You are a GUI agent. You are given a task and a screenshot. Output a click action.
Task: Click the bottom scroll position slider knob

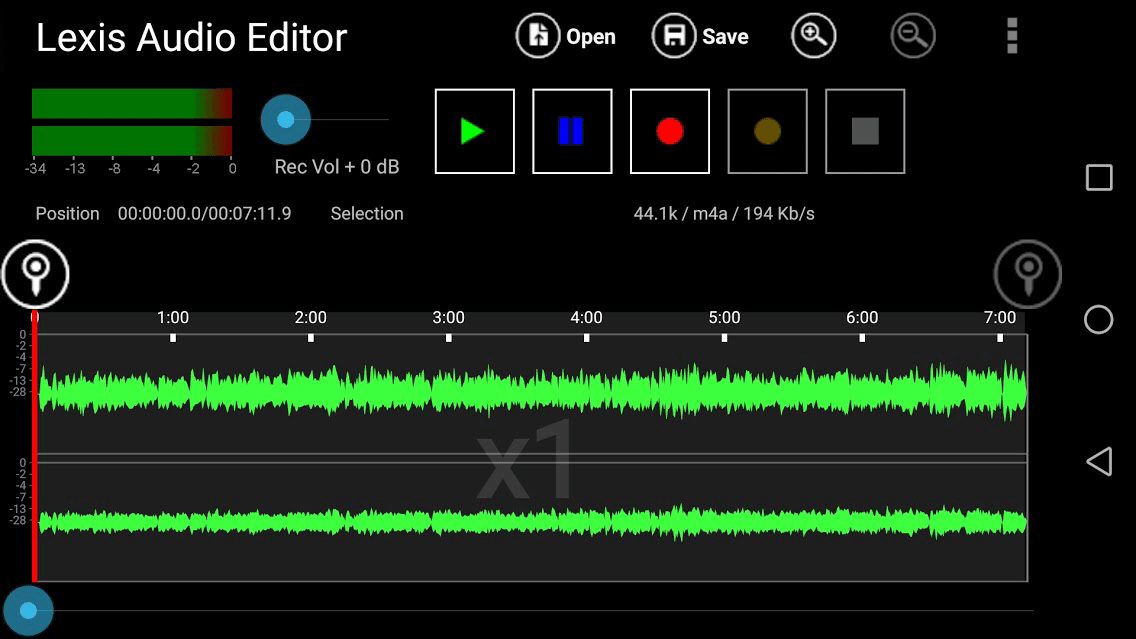coord(28,611)
